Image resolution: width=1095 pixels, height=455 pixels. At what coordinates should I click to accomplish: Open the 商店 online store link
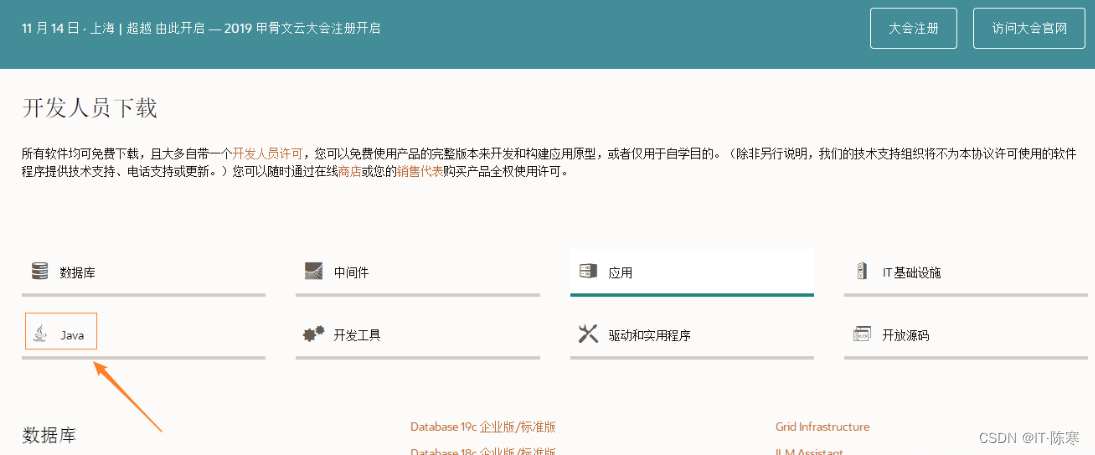point(349,171)
